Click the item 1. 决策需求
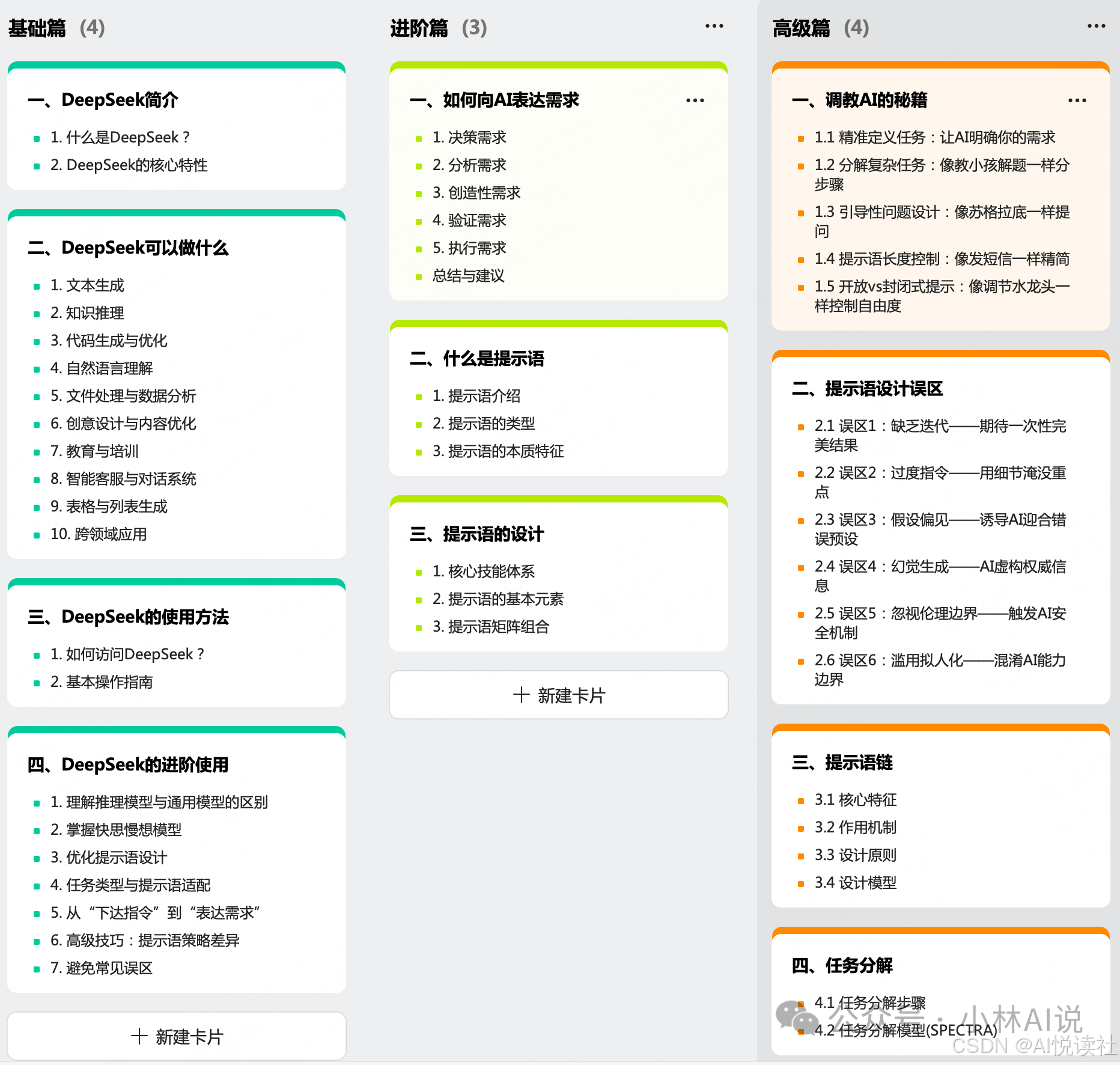1120x1065 pixels. [x=469, y=138]
